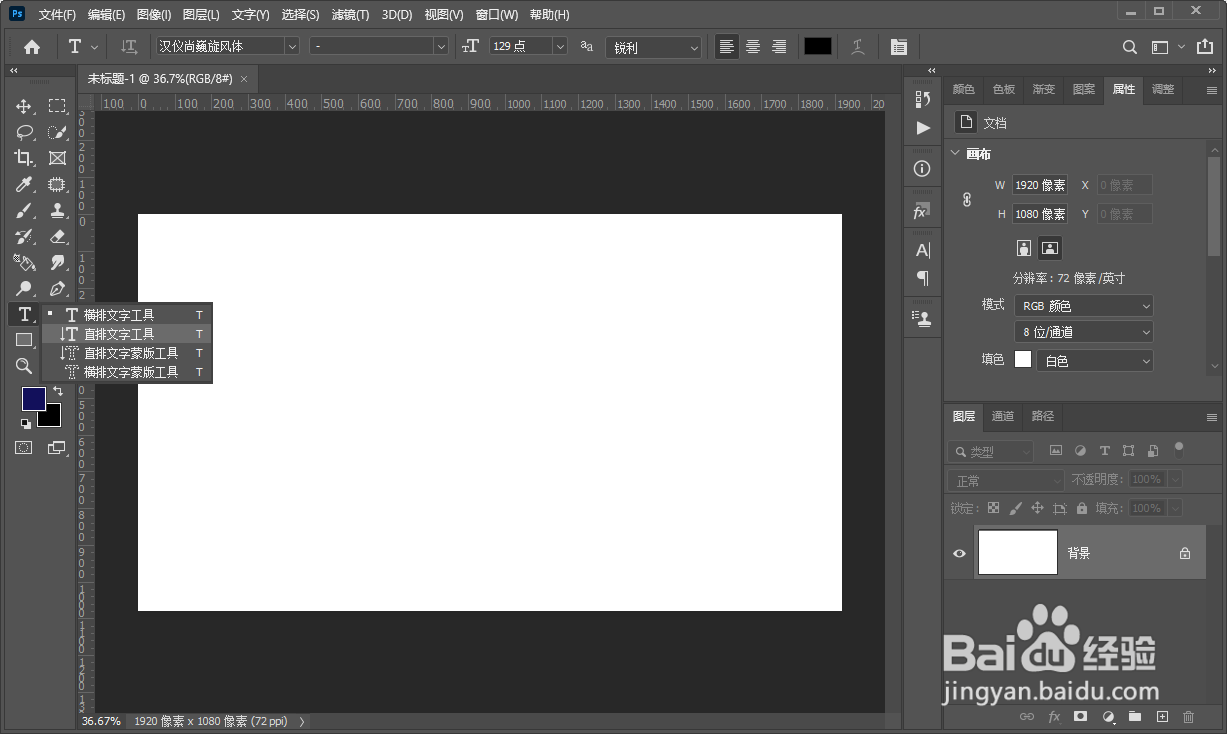
Task: Create warped text icon
Action: click(858, 46)
